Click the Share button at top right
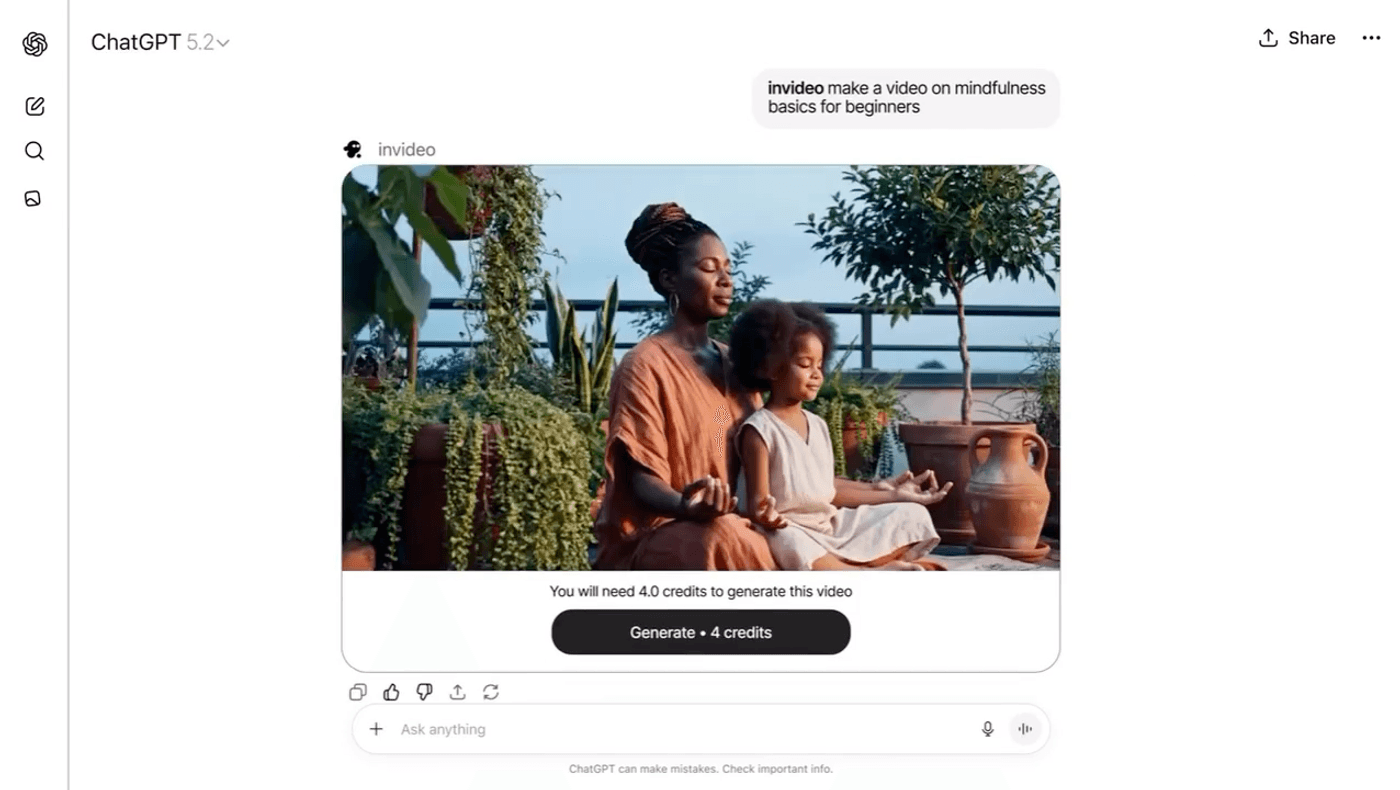 1297,38
